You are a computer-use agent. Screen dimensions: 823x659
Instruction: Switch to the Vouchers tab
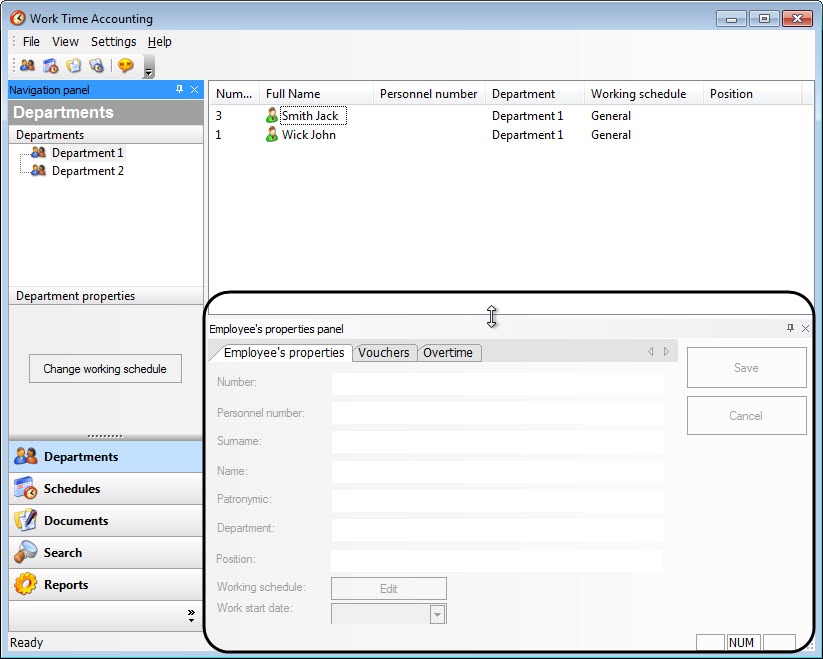384,353
